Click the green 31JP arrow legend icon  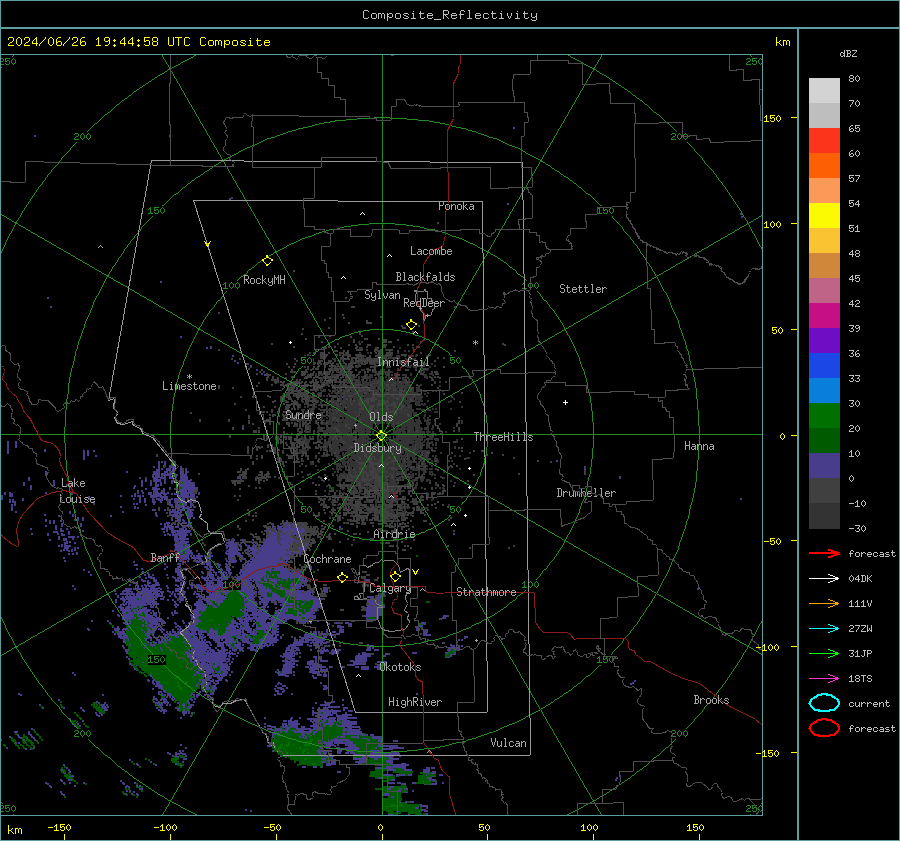pyautogui.click(x=824, y=653)
